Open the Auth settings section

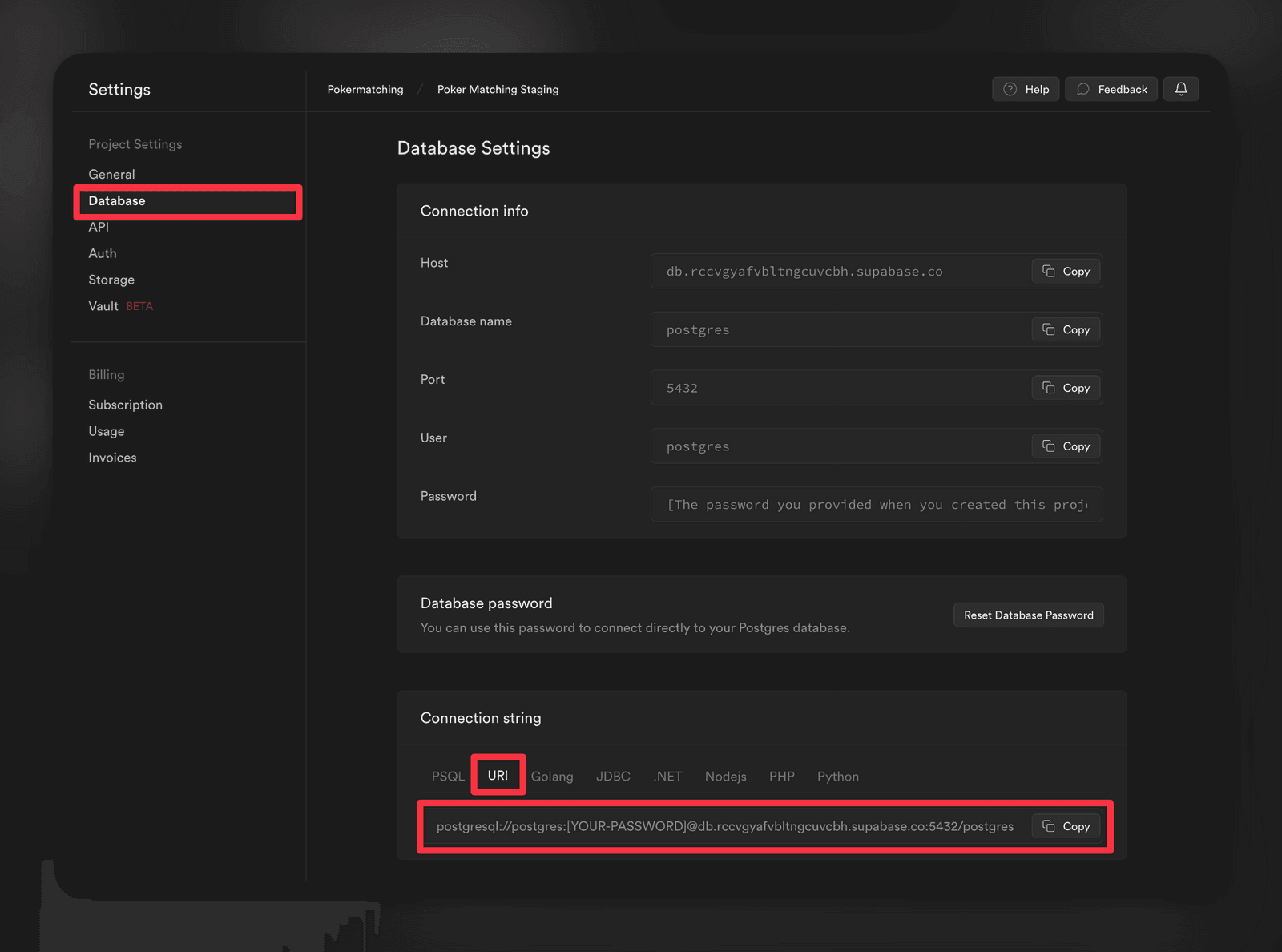point(102,253)
